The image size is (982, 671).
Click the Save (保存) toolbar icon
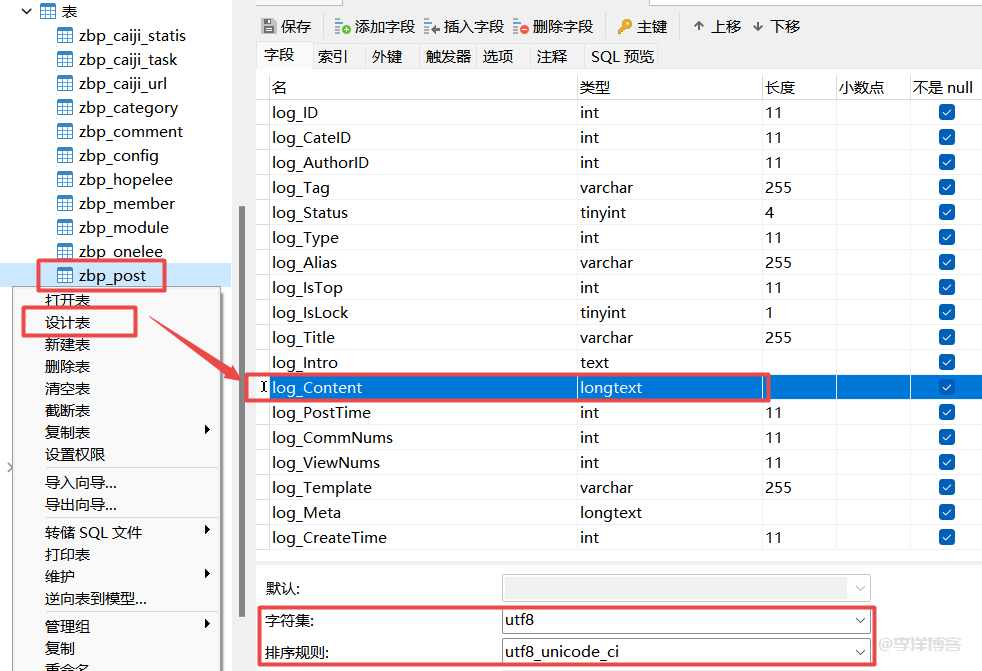[269, 27]
